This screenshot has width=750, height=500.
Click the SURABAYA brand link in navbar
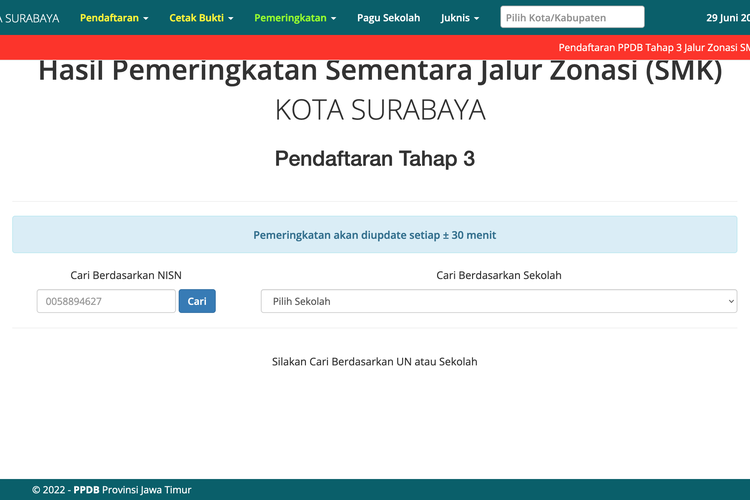click(x=30, y=18)
